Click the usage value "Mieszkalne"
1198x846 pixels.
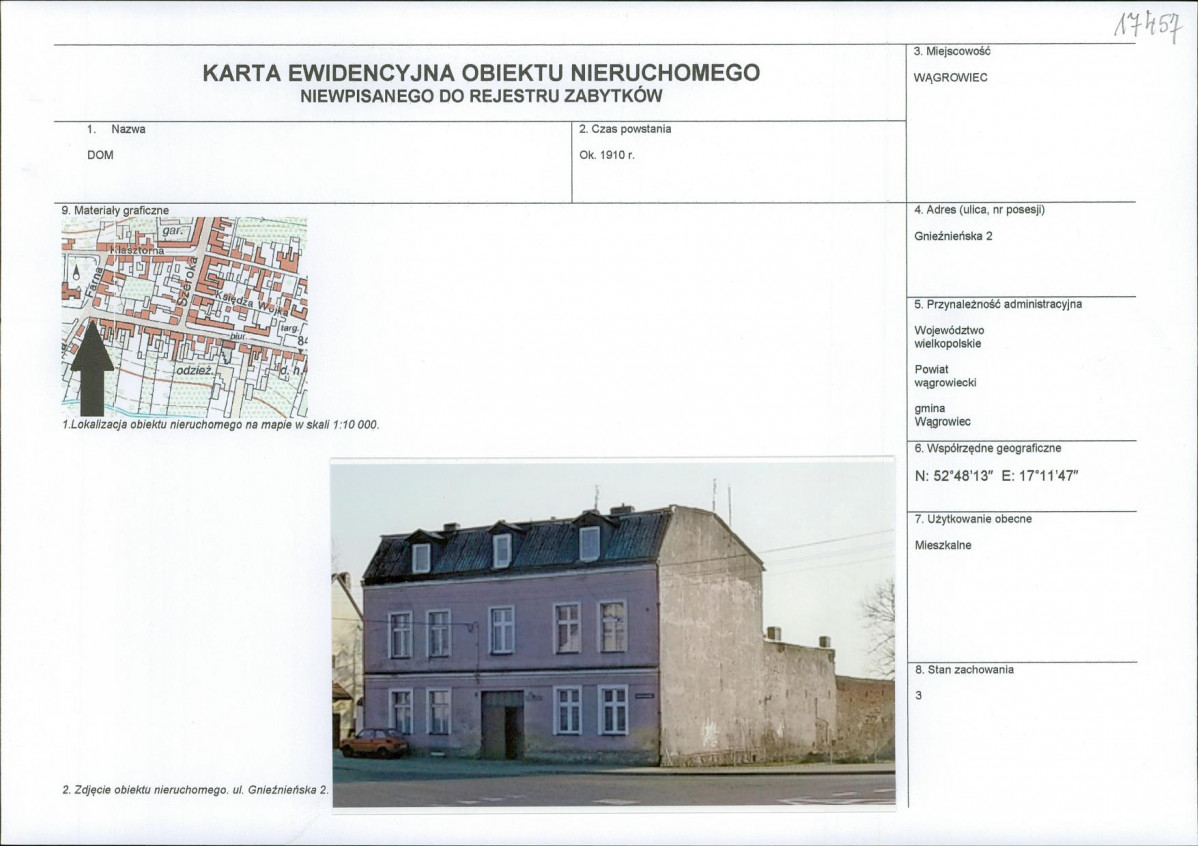click(943, 546)
